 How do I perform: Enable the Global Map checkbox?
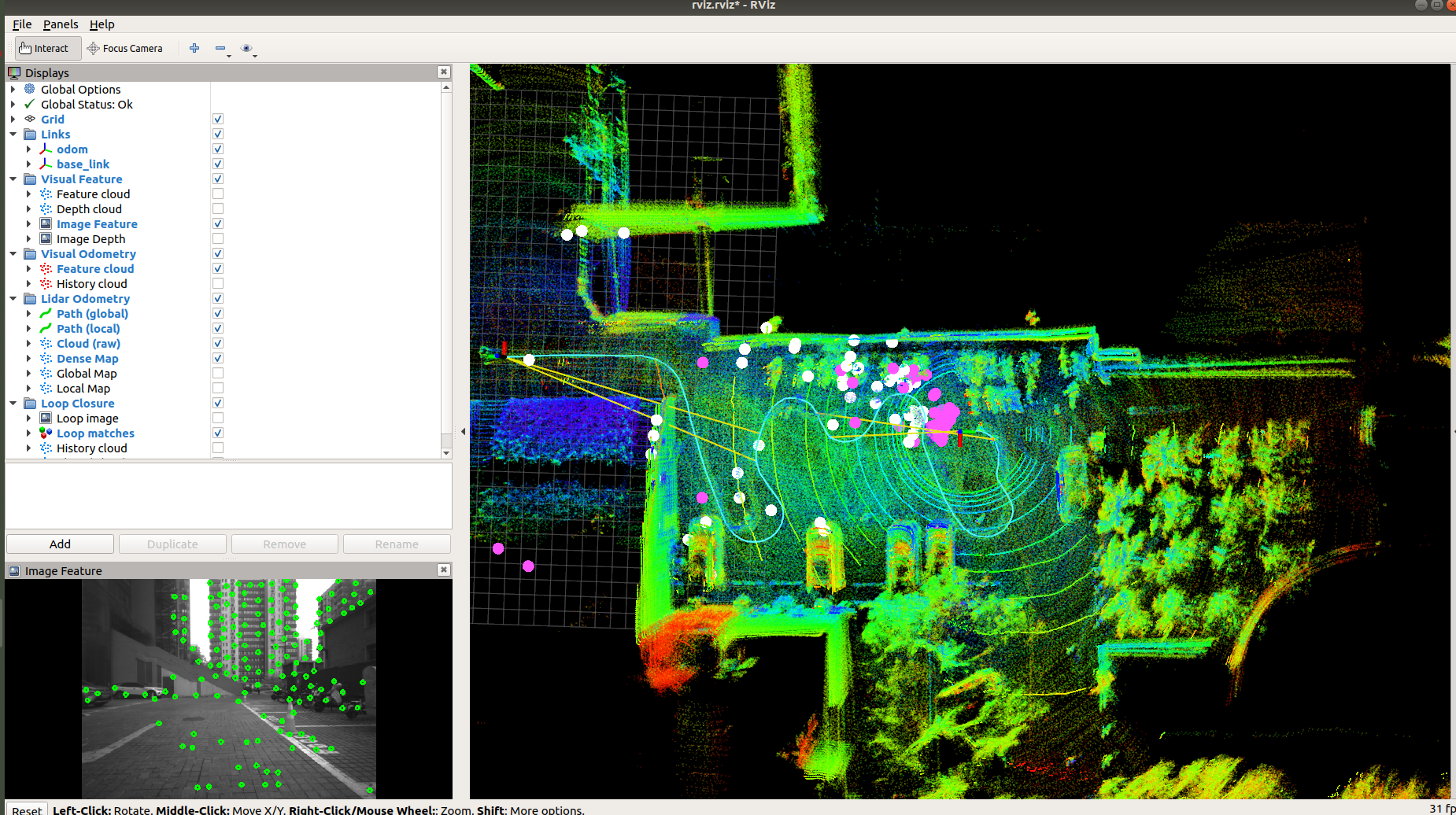(x=218, y=373)
